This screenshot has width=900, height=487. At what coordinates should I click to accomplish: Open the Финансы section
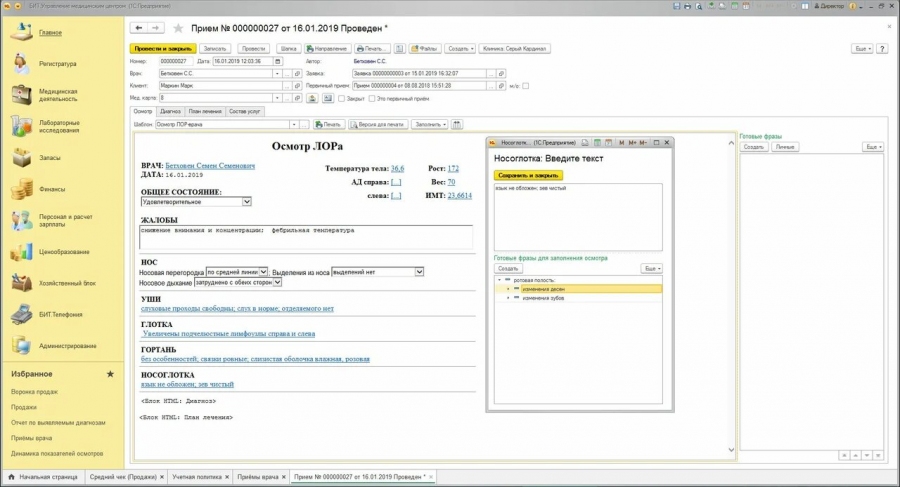(52, 189)
